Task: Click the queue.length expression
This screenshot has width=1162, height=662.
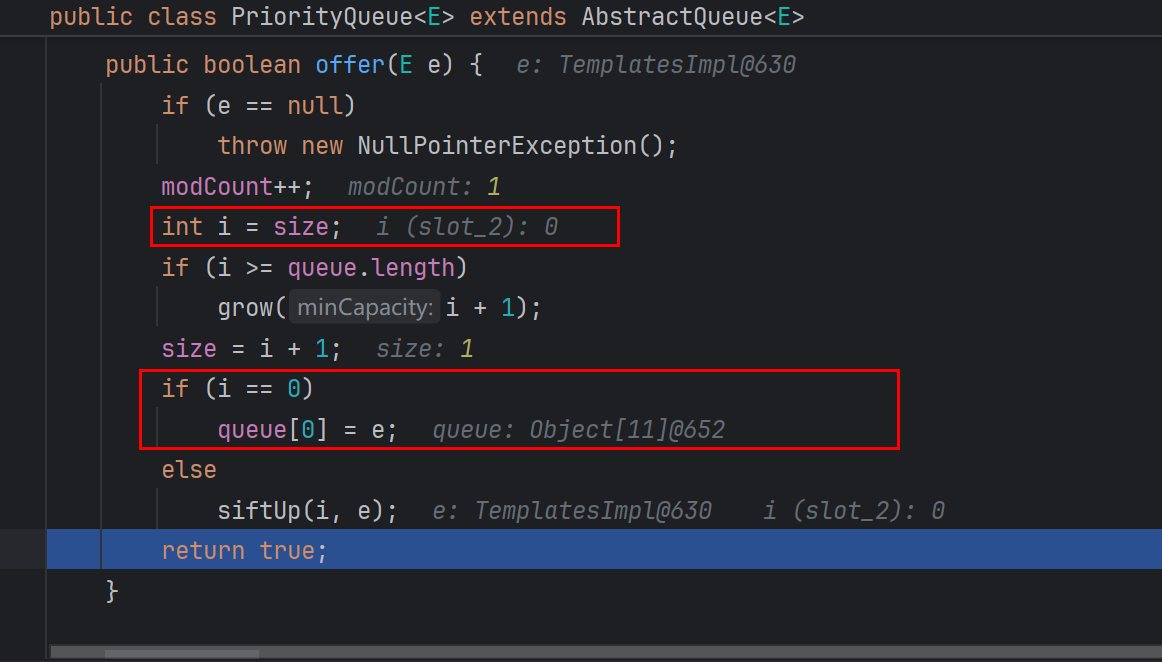Action: pos(377,268)
